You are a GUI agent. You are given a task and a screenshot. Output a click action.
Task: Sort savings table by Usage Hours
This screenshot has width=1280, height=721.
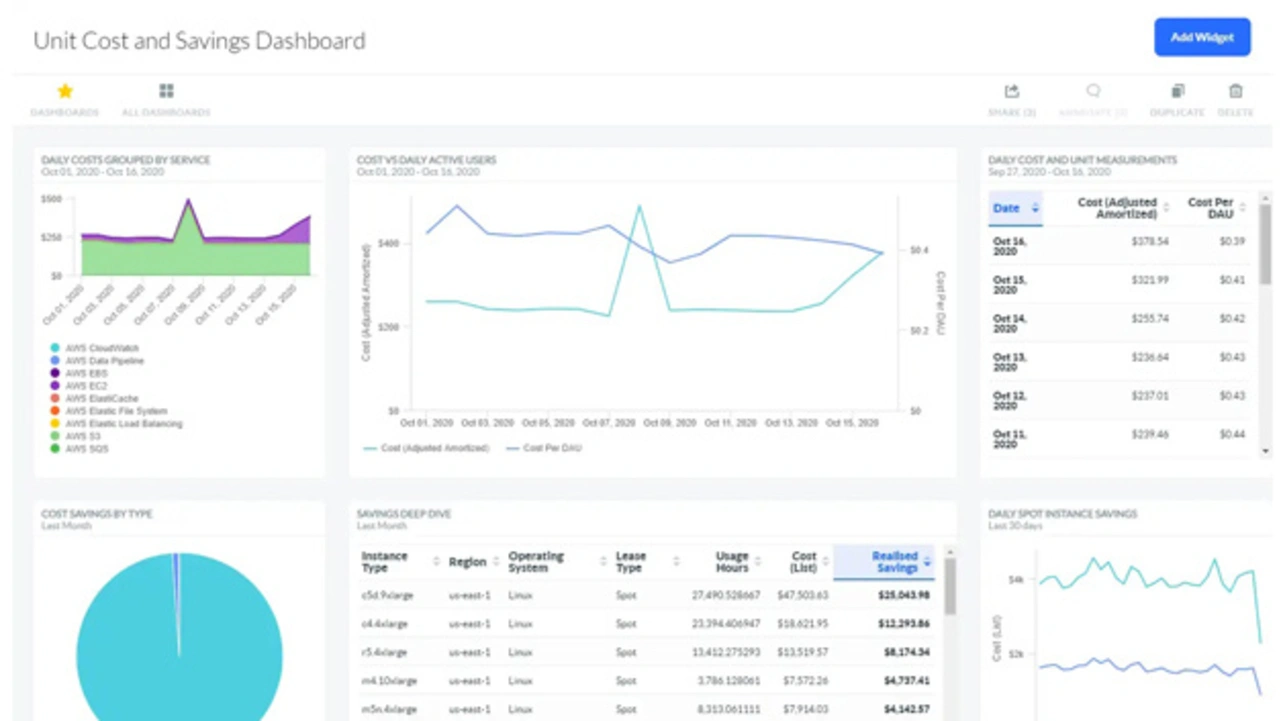point(731,562)
